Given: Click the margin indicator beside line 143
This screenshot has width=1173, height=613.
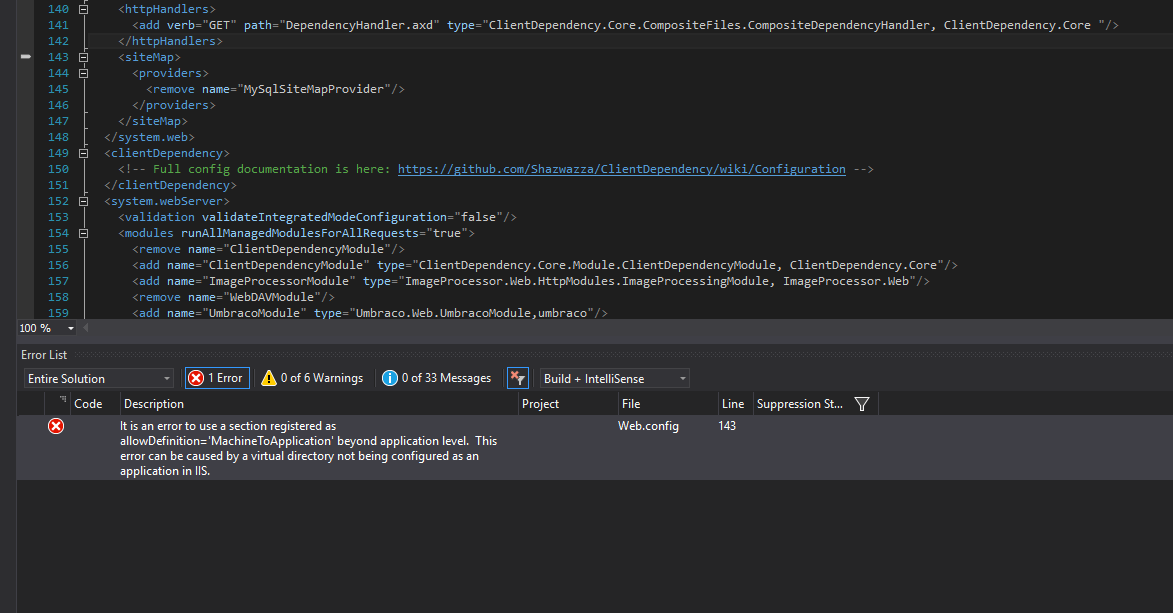Looking at the screenshot, I should [x=25, y=57].
